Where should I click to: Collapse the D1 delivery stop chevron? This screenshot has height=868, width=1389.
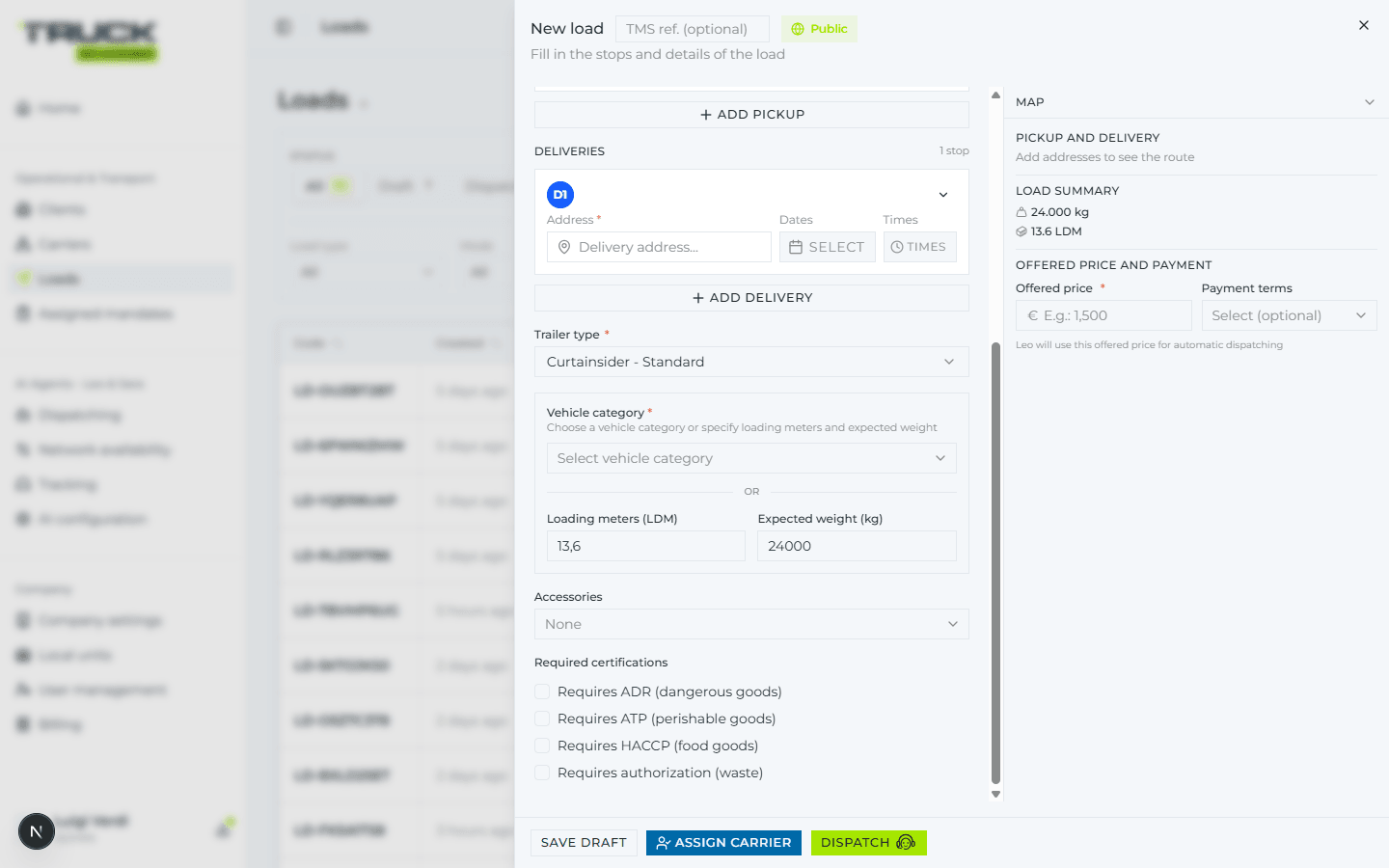(x=943, y=195)
